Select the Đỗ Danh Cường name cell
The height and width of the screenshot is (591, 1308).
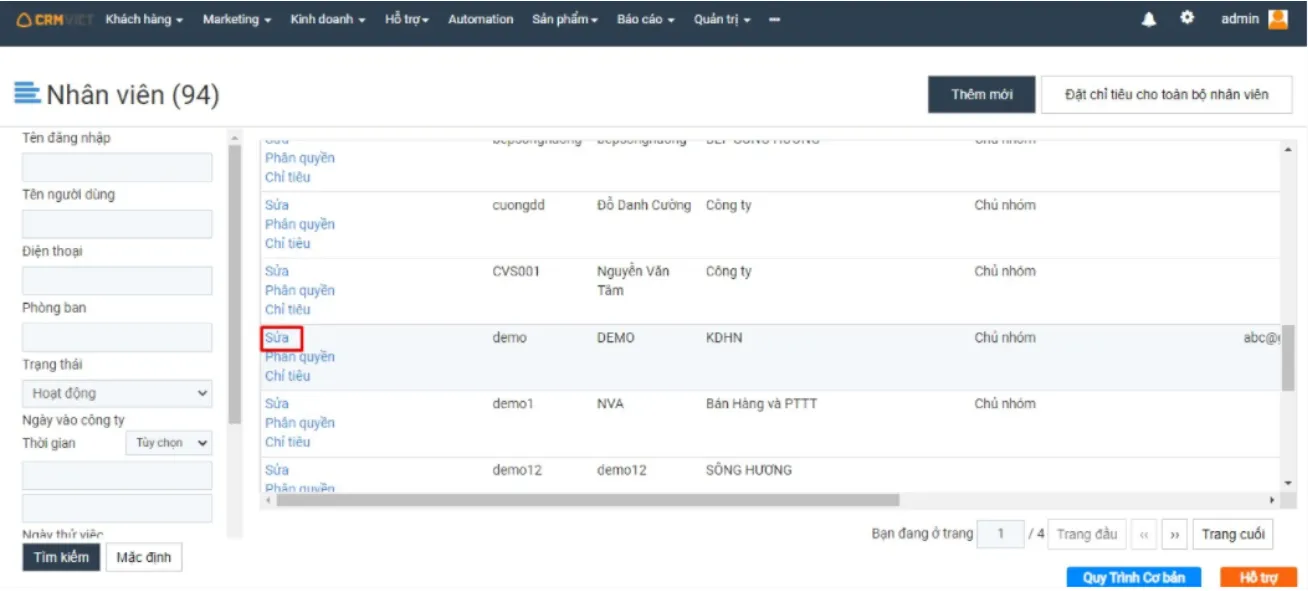point(644,205)
